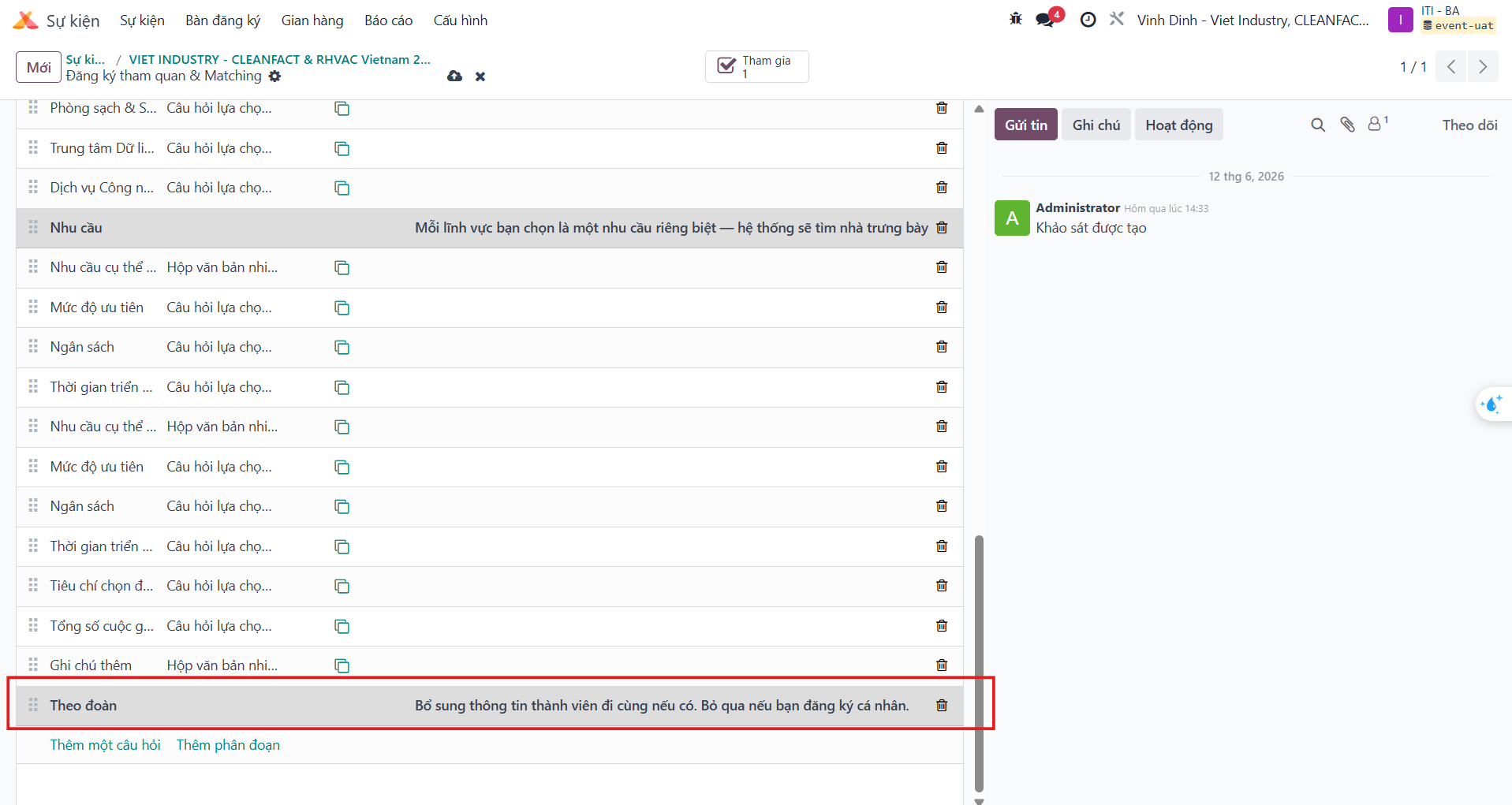Open the Bàn đăng ký menu
Image resolution: width=1512 pixels, height=805 pixels.
coord(222,20)
